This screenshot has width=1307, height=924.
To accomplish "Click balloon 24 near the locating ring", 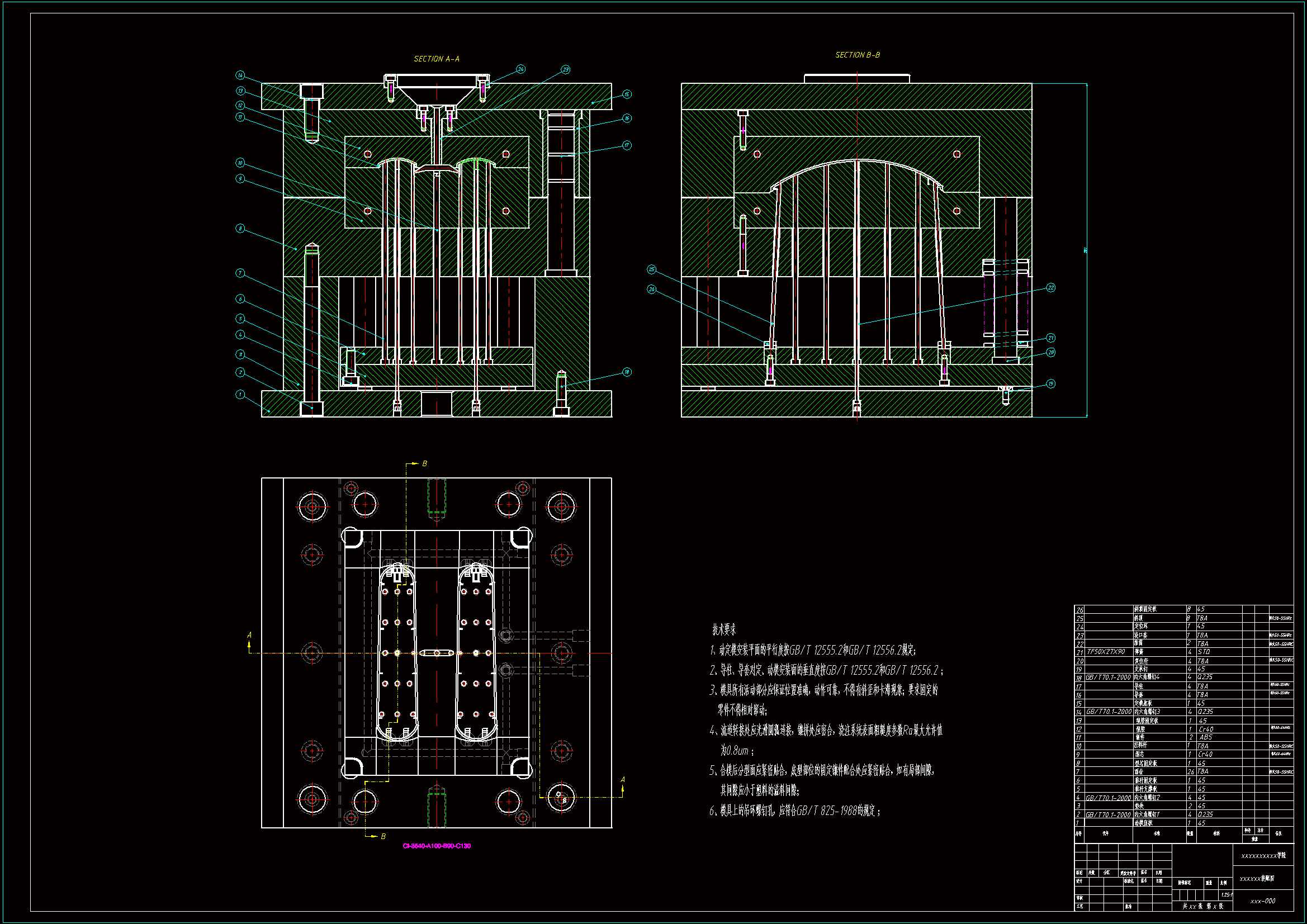I will coord(521,69).
